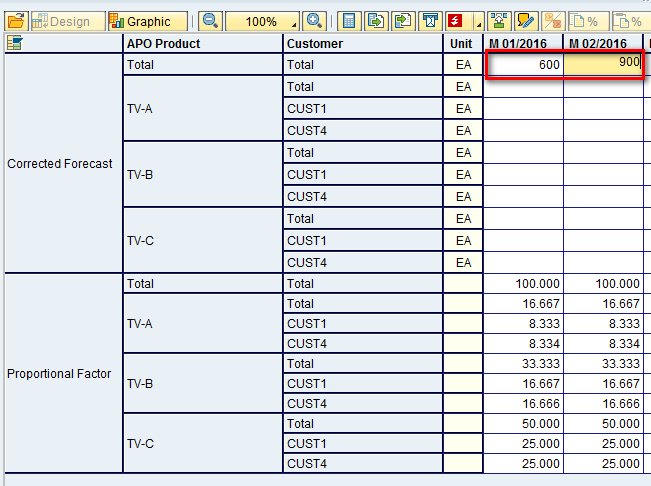Viewport: 651px width, 486px height.
Task: Zoom out with the minus magnifier
Action: [x=210, y=21]
